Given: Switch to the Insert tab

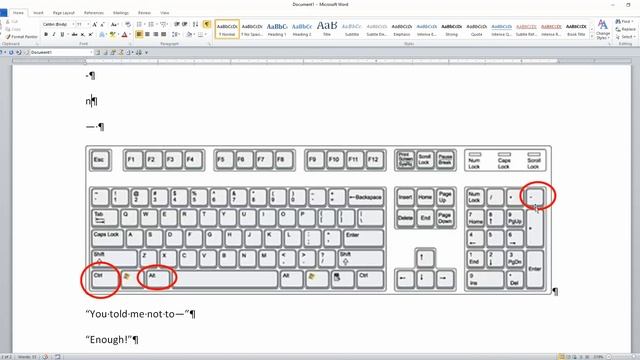Looking at the screenshot, I should click(38, 13).
